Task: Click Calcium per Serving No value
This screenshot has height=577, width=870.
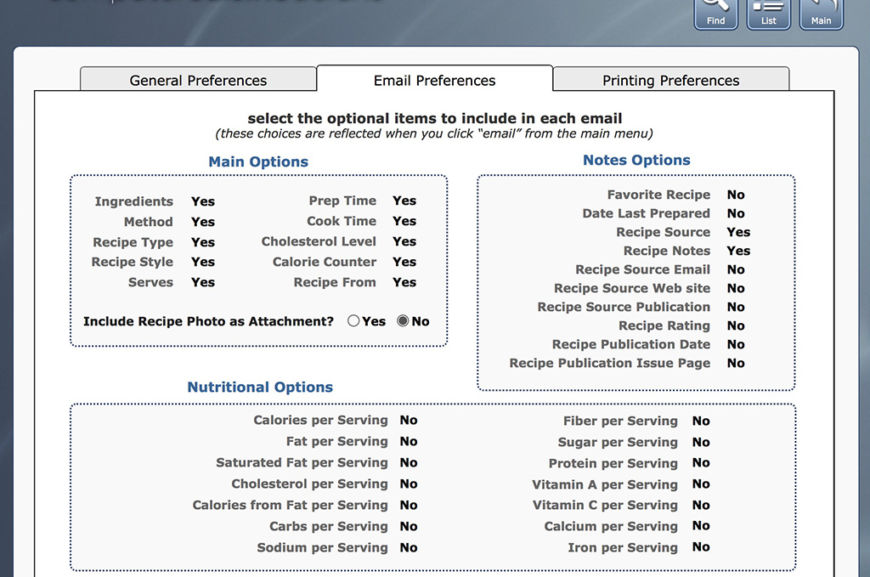Action: pos(701,526)
